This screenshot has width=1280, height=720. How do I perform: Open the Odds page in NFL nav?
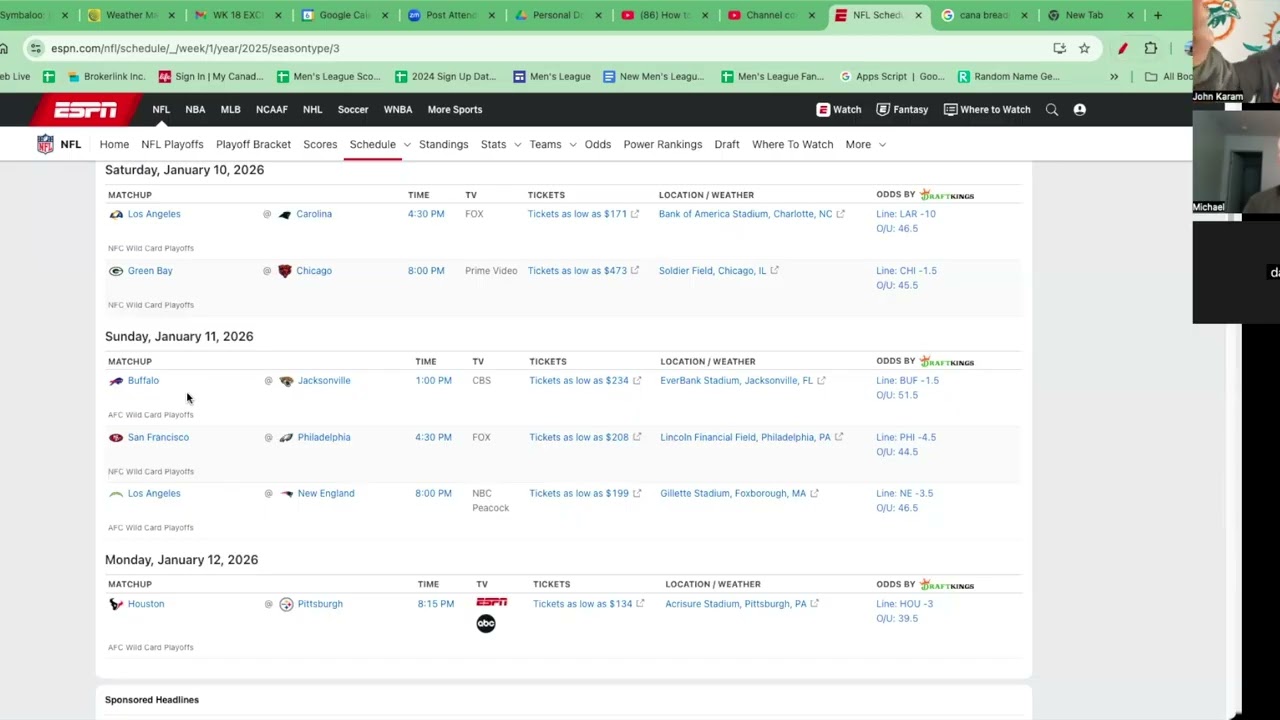click(x=598, y=144)
